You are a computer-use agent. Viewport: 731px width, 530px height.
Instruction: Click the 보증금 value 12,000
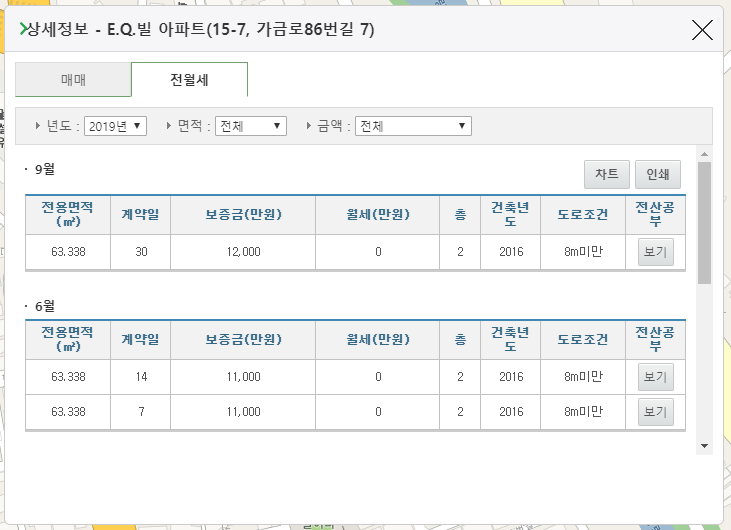(x=243, y=252)
